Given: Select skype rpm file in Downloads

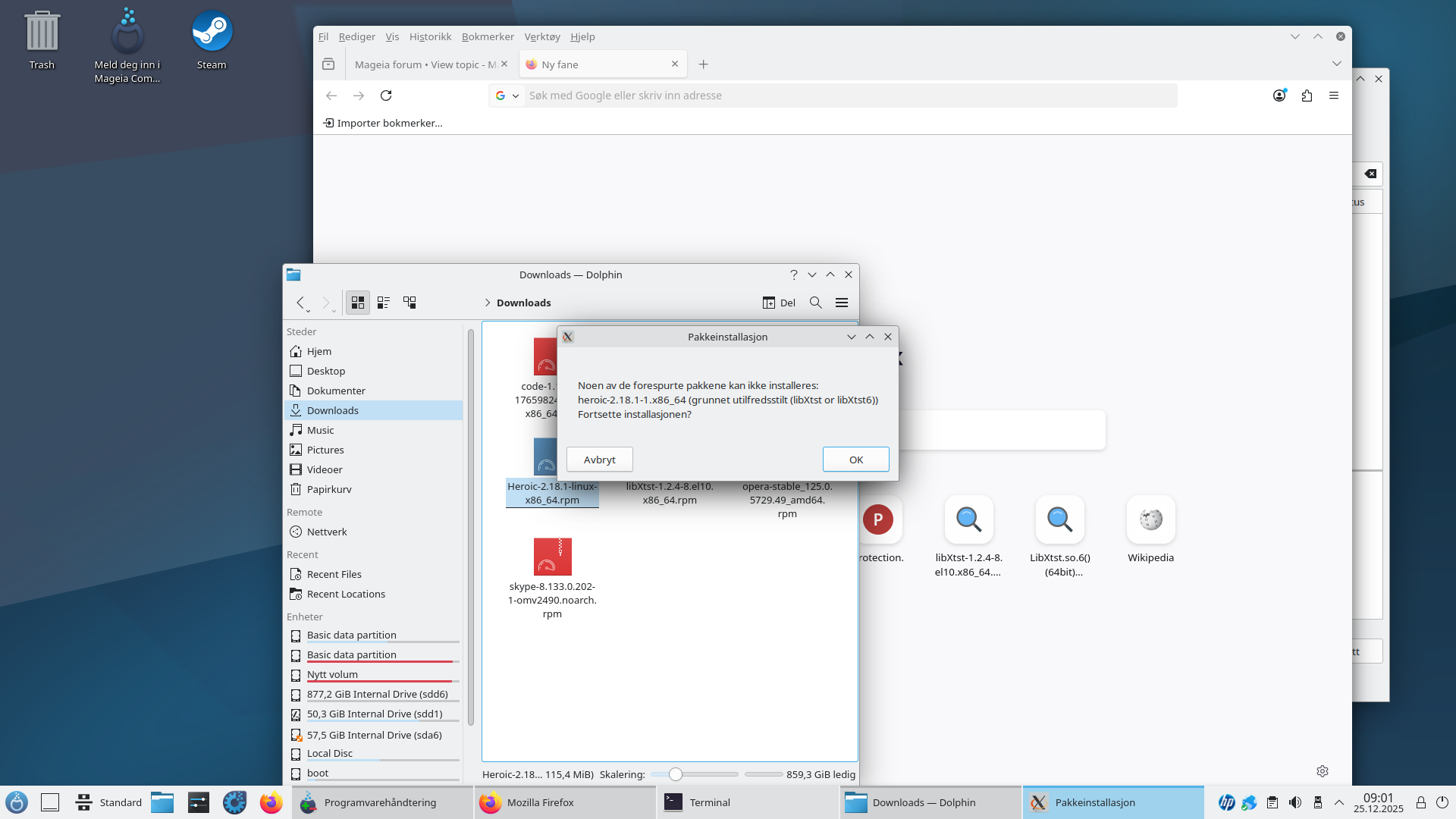Looking at the screenshot, I should point(552,557).
